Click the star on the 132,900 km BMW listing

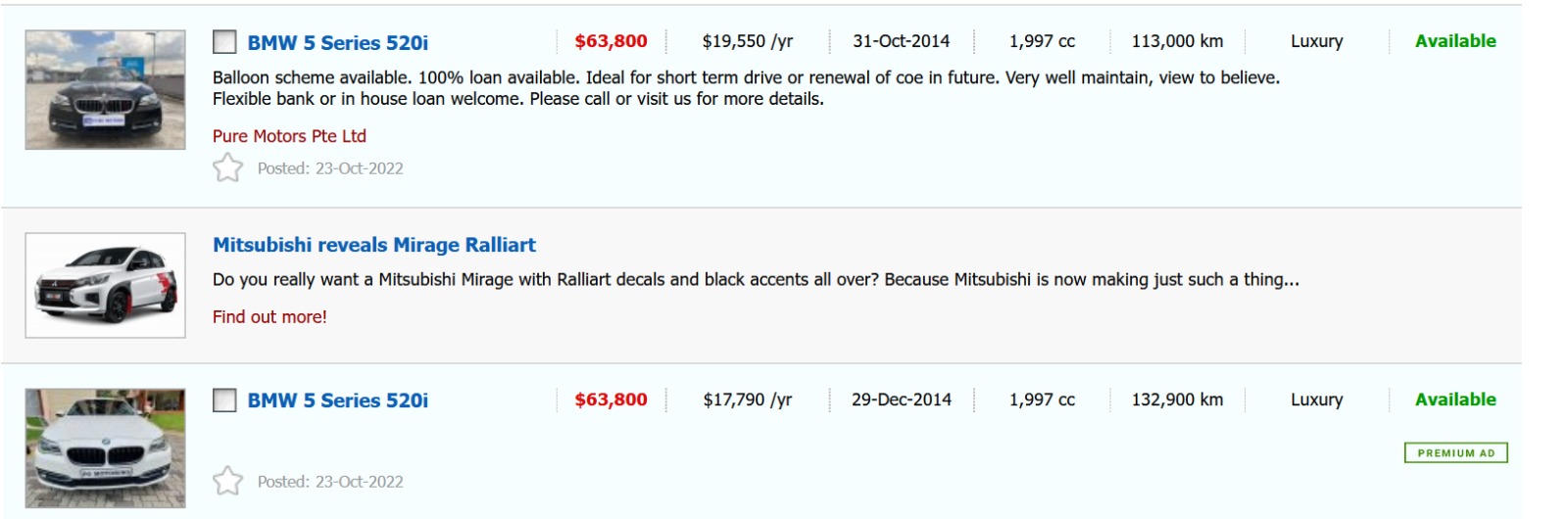(227, 481)
